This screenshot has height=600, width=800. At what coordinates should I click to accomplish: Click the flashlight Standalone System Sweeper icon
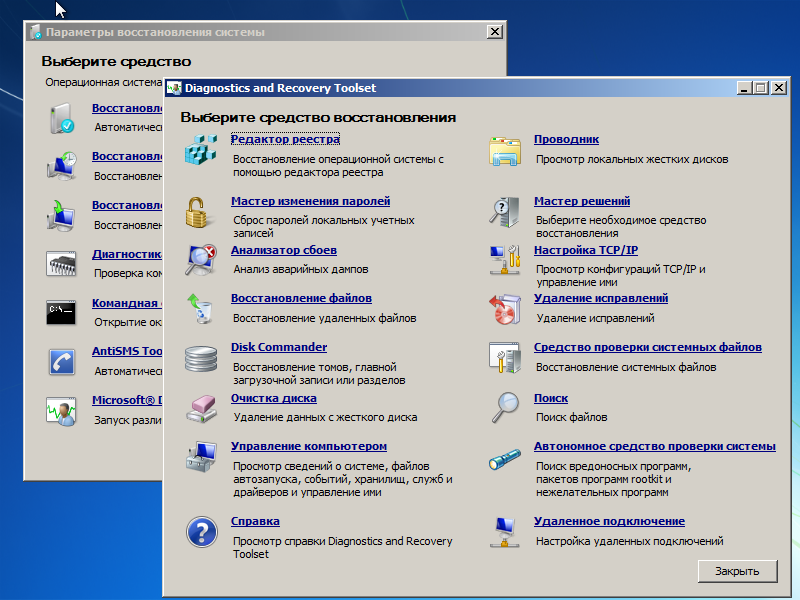click(x=505, y=459)
